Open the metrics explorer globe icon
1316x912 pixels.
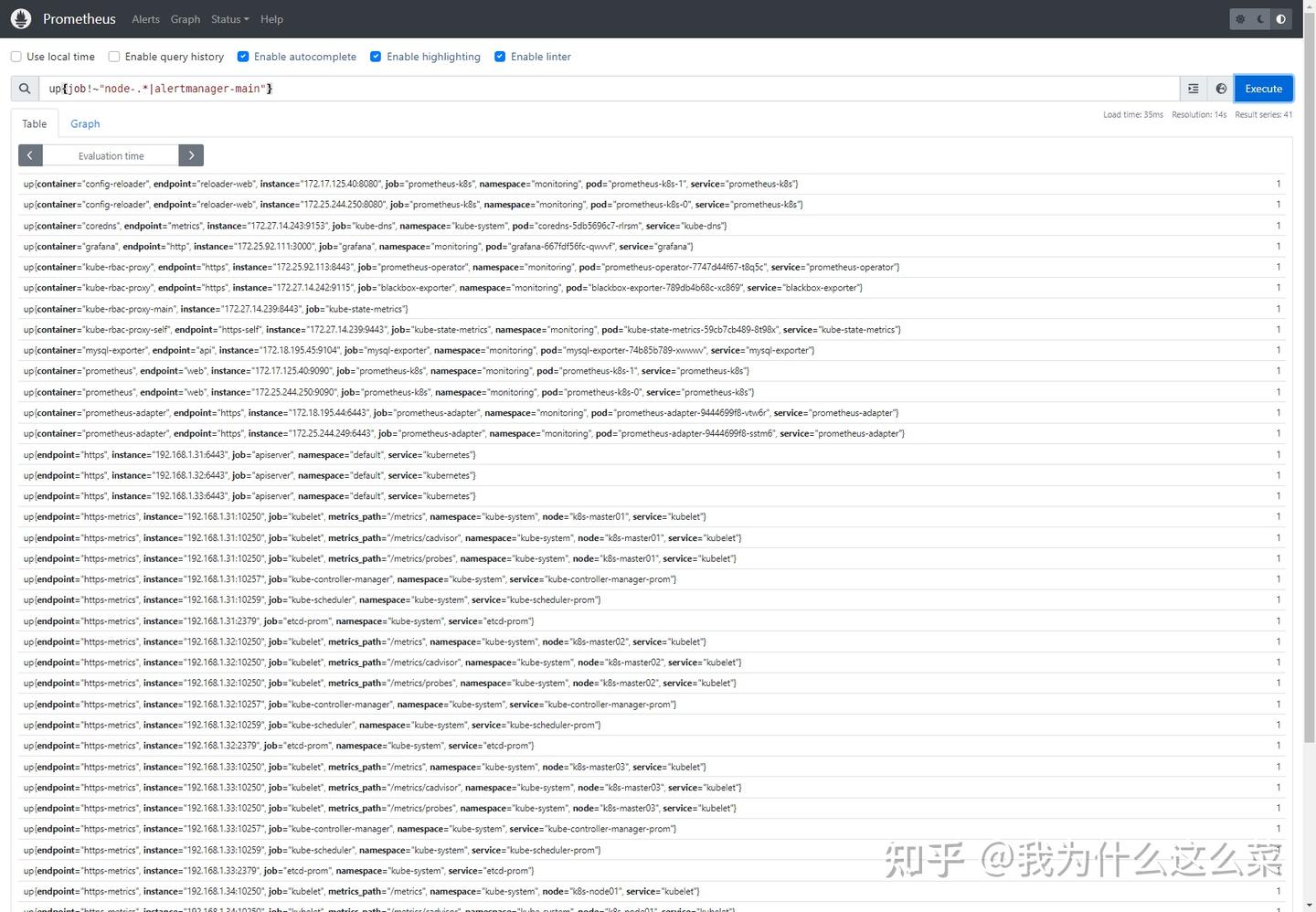tap(1221, 89)
